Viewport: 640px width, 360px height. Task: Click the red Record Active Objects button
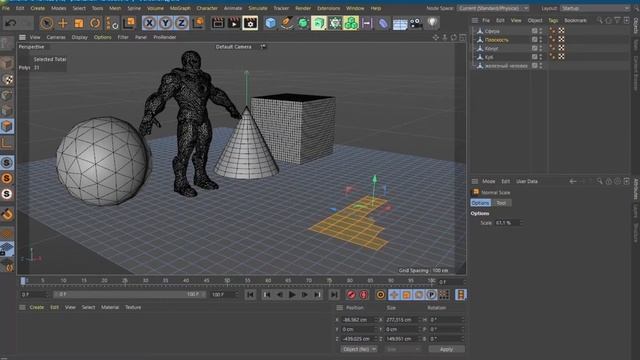(x=351, y=294)
